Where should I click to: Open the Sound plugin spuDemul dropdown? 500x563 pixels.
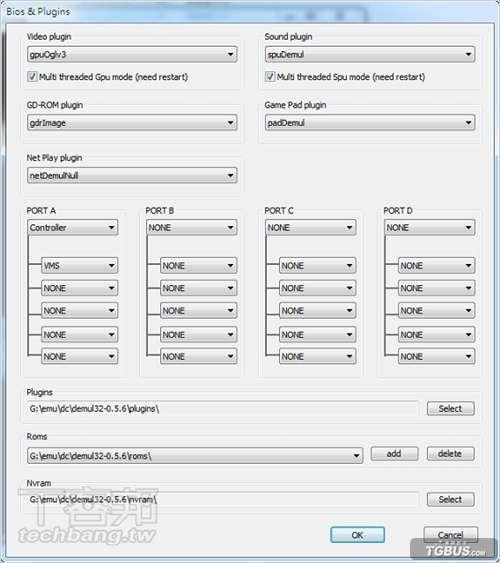coord(370,55)
